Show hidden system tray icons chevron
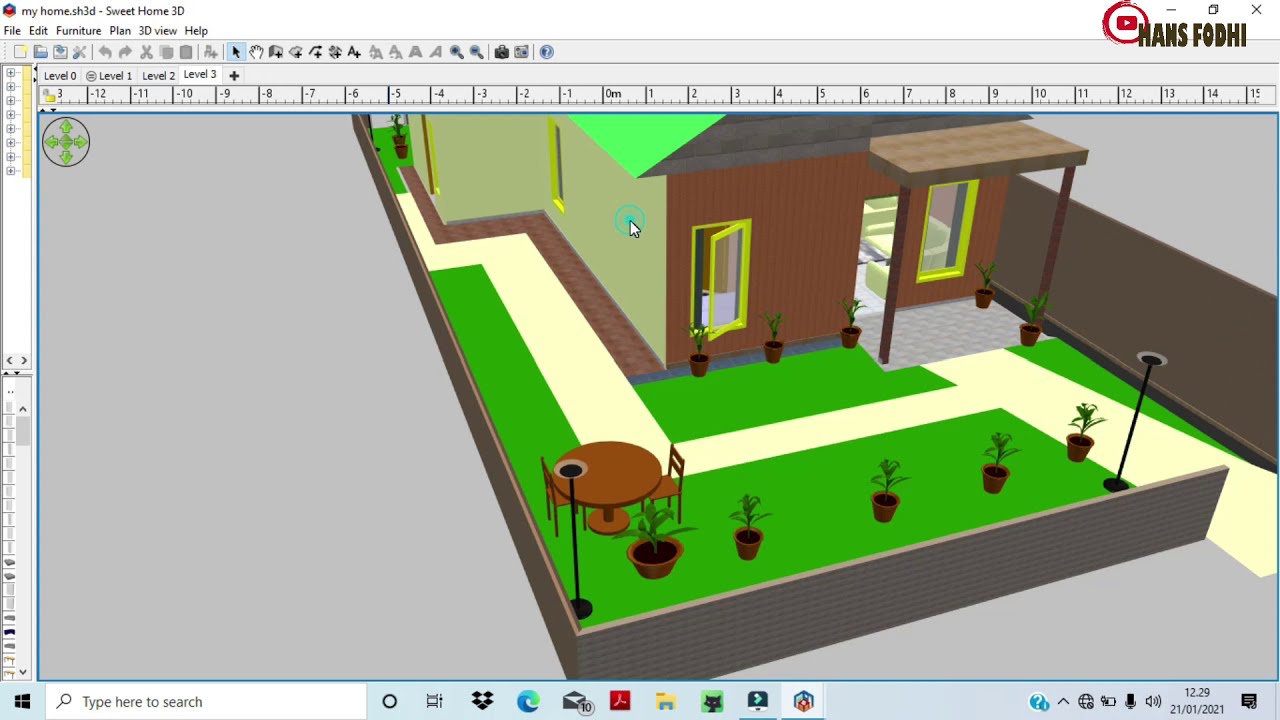 point(1063,702)
